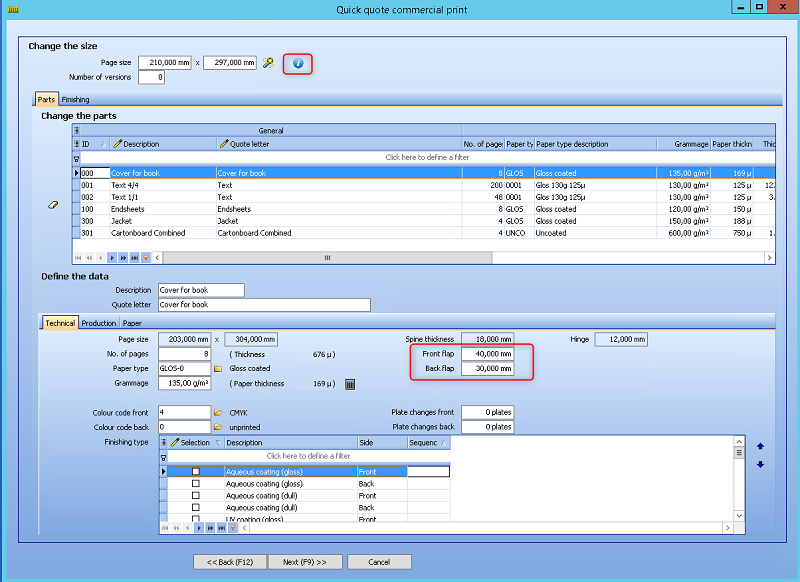Go to last record in parts grid navigator

[x=135, y=258]
